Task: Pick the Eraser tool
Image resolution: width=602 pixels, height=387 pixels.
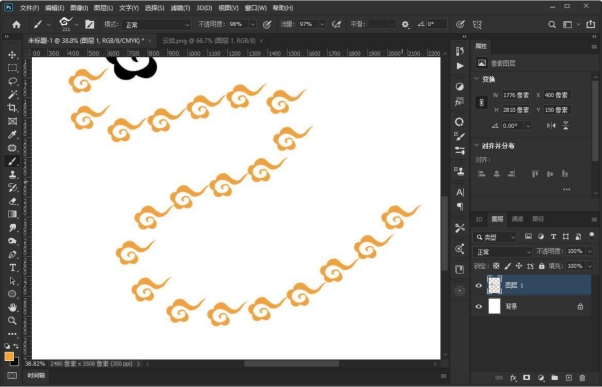Action: [x=12, y=201]
